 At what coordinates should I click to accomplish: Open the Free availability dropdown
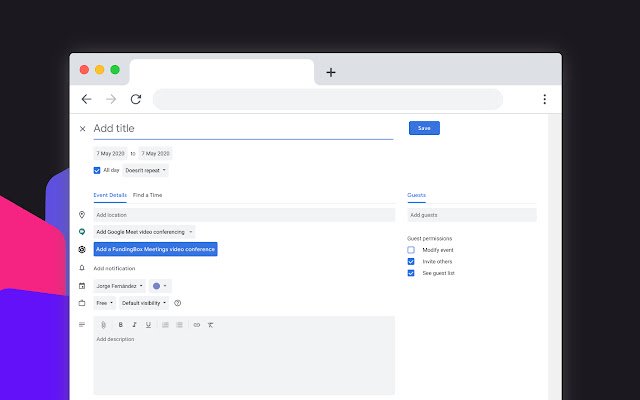(104, 303)
